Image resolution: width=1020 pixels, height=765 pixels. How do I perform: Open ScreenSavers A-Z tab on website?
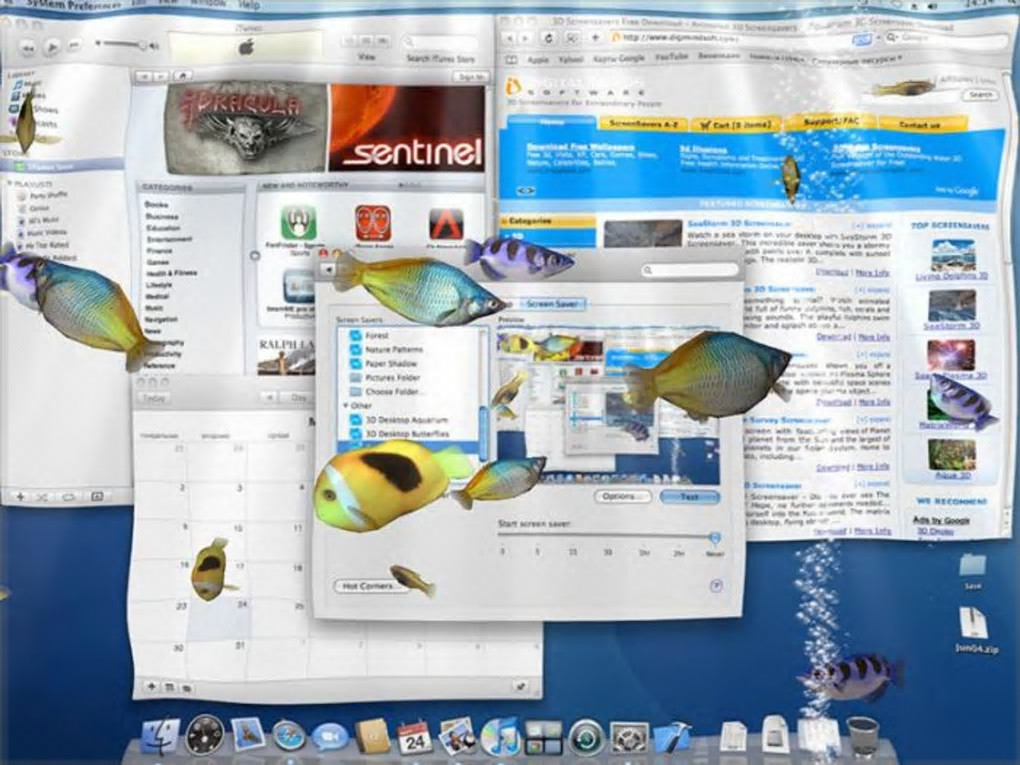[x=643, y=123]
